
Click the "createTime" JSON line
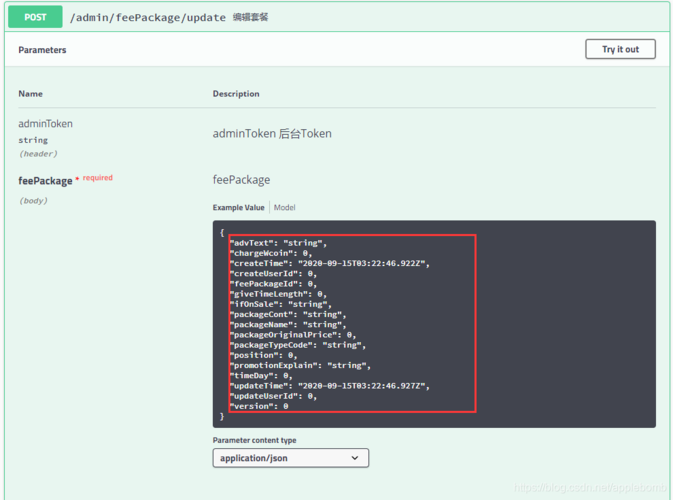click(330, 264)
